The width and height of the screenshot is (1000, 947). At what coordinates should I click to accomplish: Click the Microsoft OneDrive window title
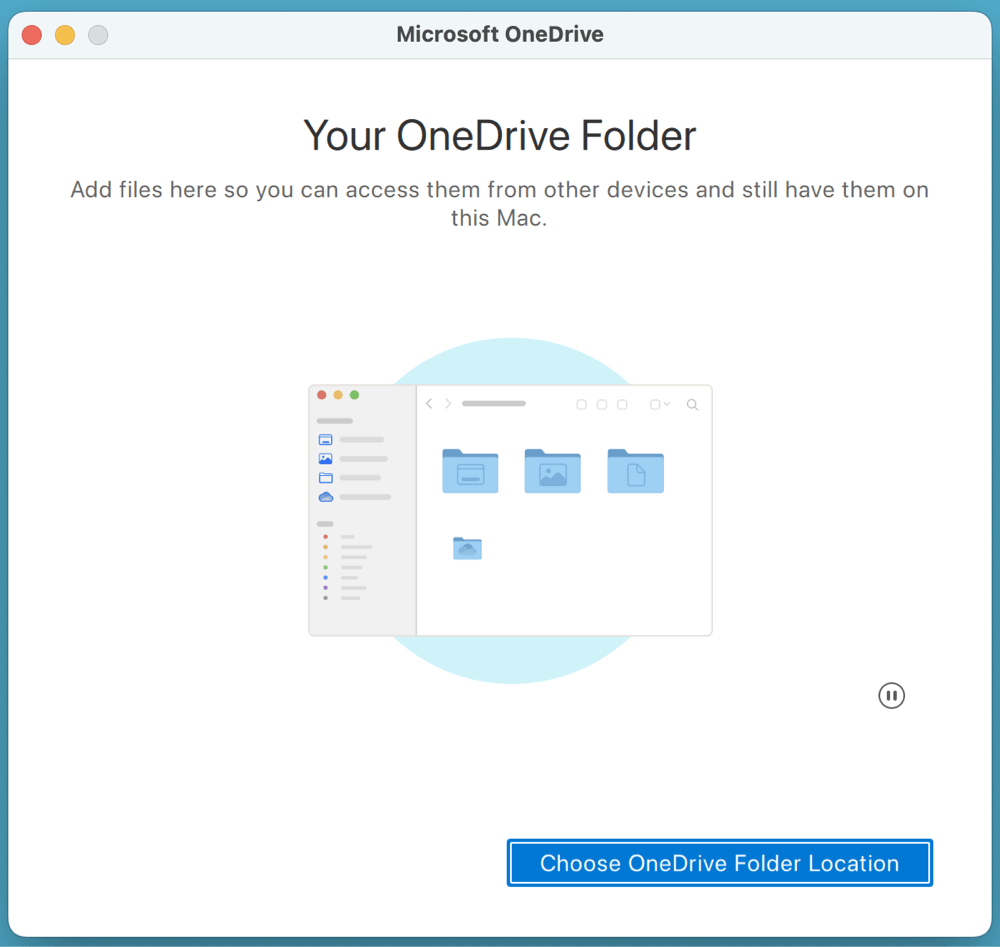pyautogui.click(x=499, y=35)
